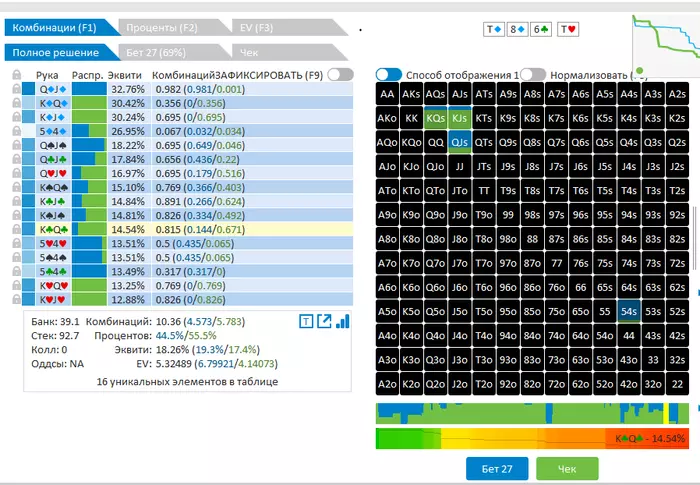Click combos value 0.982 (0.981/0.001)
Image resolution: width=700 pixels, height=485 pixels.
[200, 89]
